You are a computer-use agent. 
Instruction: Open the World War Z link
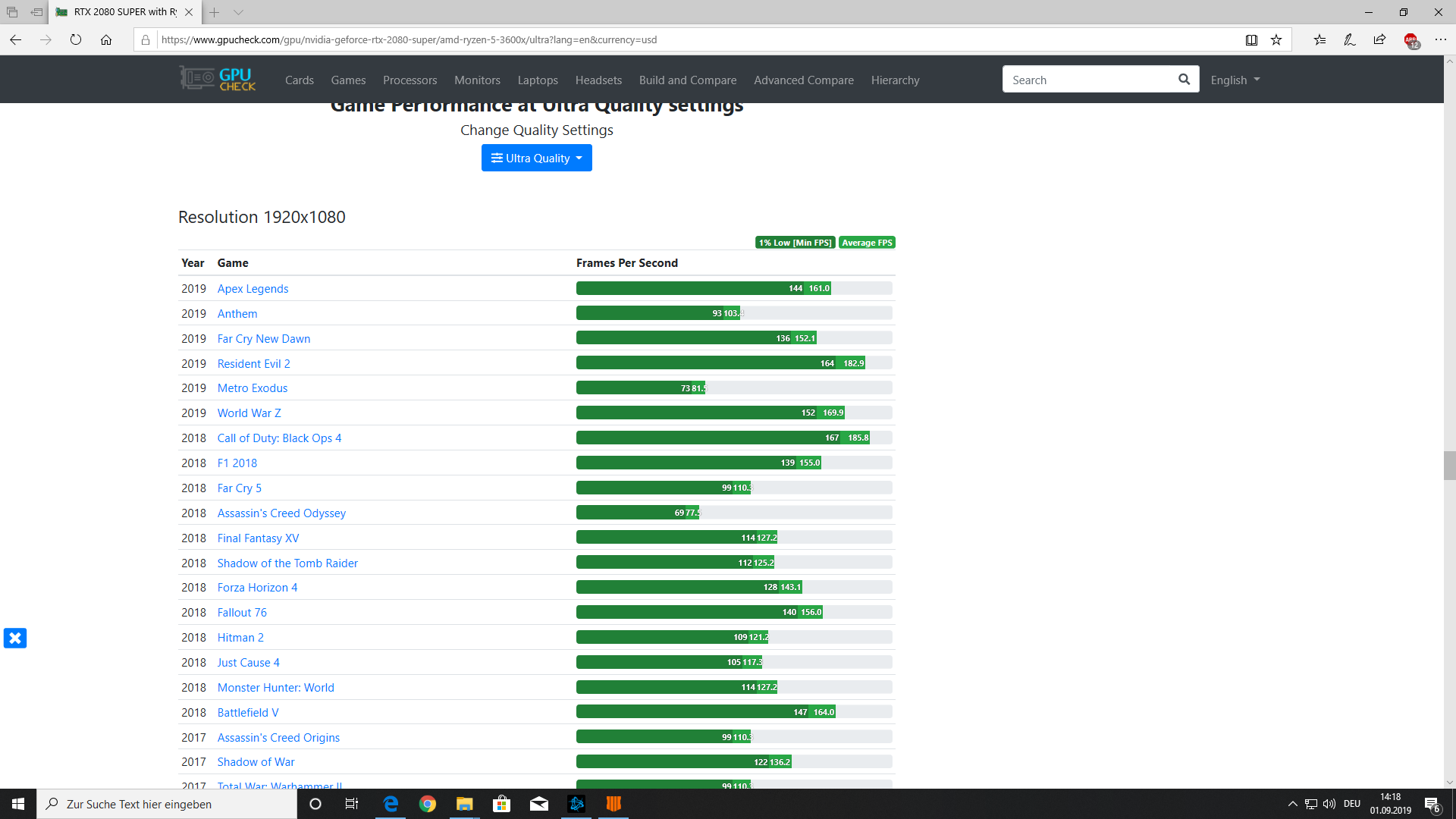249,413
